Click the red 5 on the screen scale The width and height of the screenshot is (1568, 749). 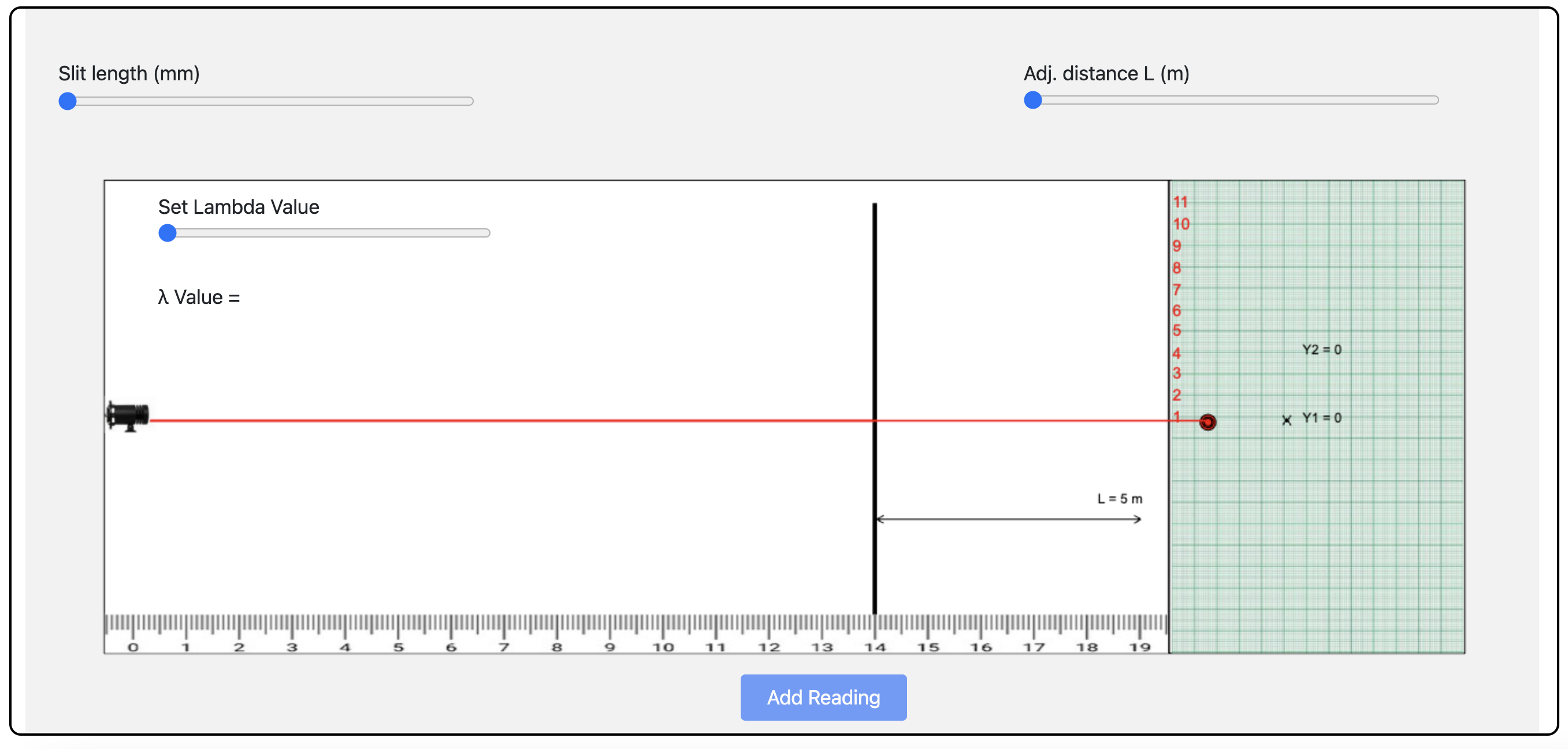[x=1177, y=331]
